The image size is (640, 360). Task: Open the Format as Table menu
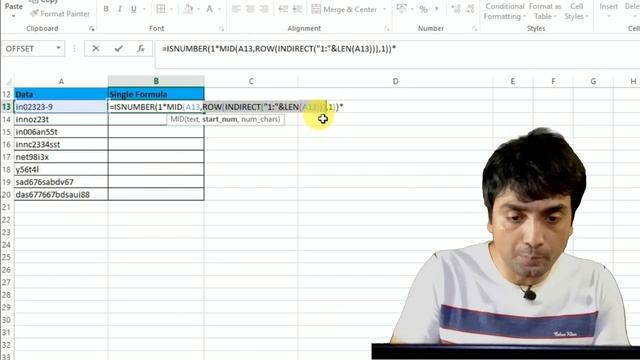[x=545, y=11]
